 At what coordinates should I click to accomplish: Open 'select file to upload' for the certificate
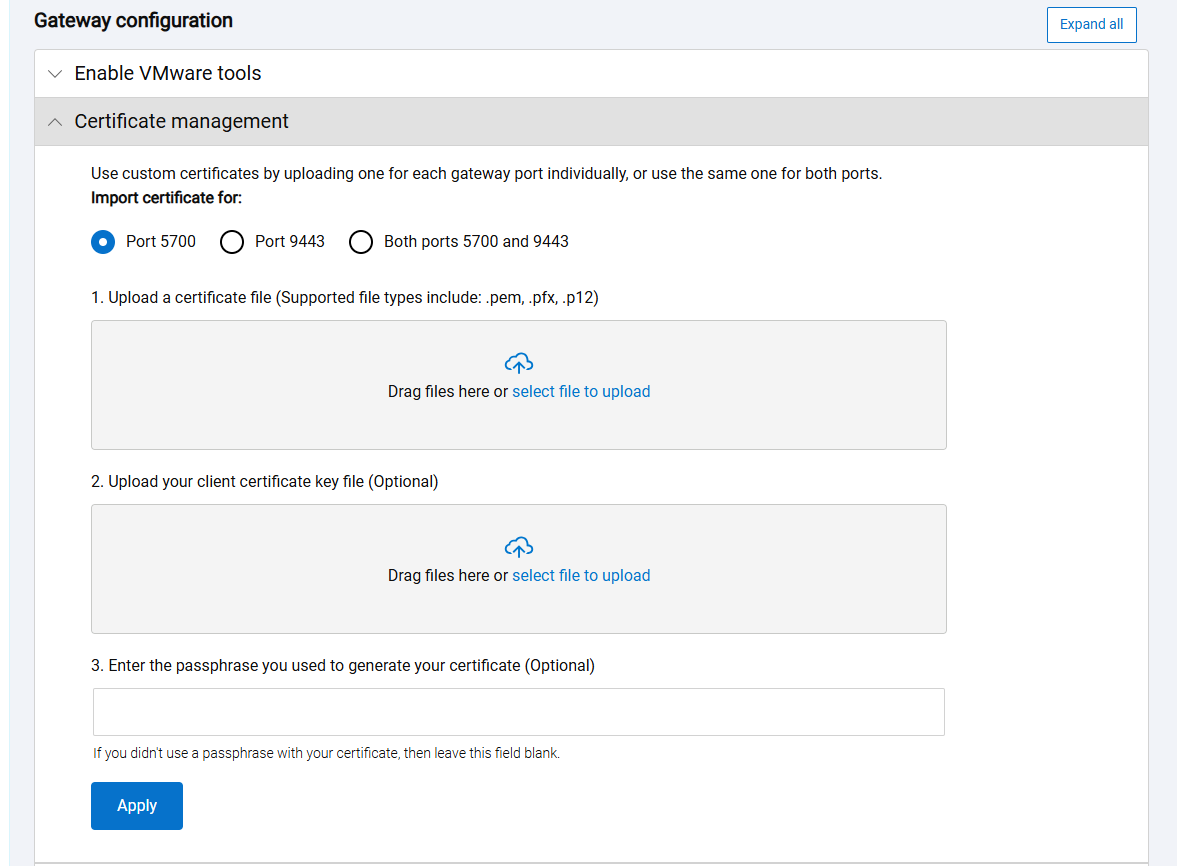coord(581,391)
